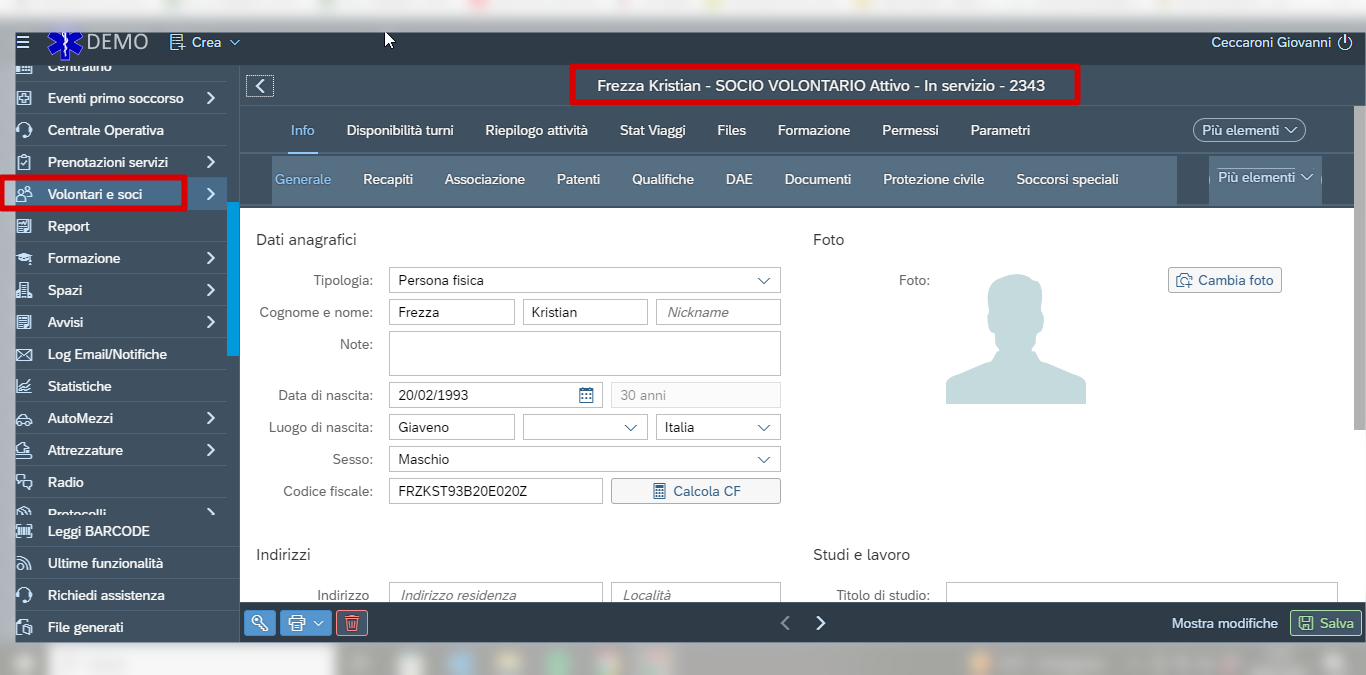This screenshot has width=1366, height=675.
Task: Open the calendar picker for Data di nascita
Action: pos(586,395)
